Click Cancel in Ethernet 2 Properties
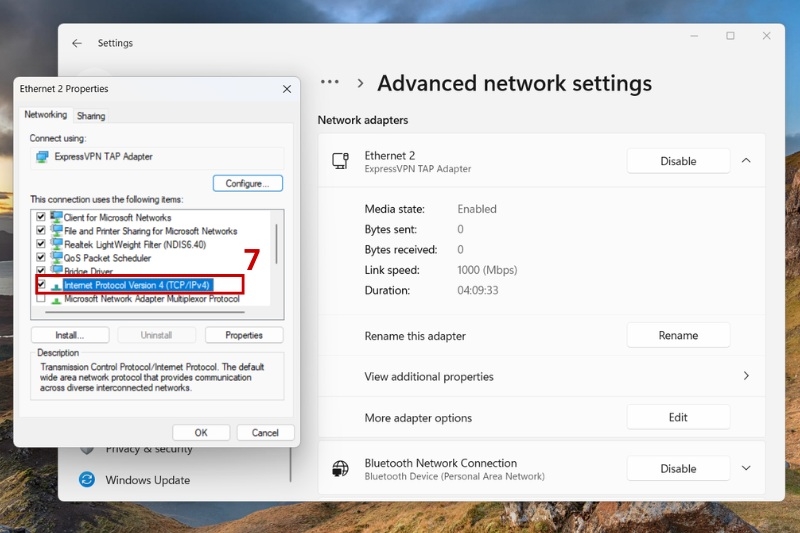The image size is (800, 533). [x=265, y=433]
